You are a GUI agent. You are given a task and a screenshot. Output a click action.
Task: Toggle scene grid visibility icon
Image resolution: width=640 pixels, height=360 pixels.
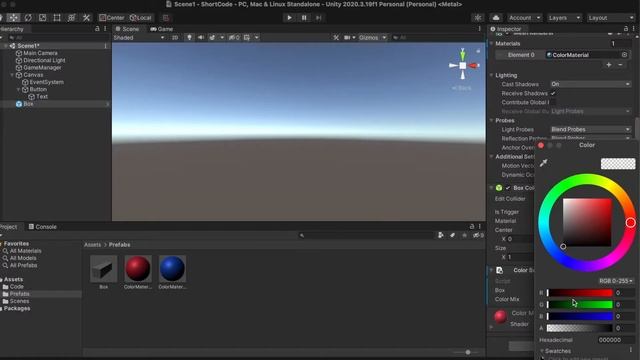(x=247, y=38)
